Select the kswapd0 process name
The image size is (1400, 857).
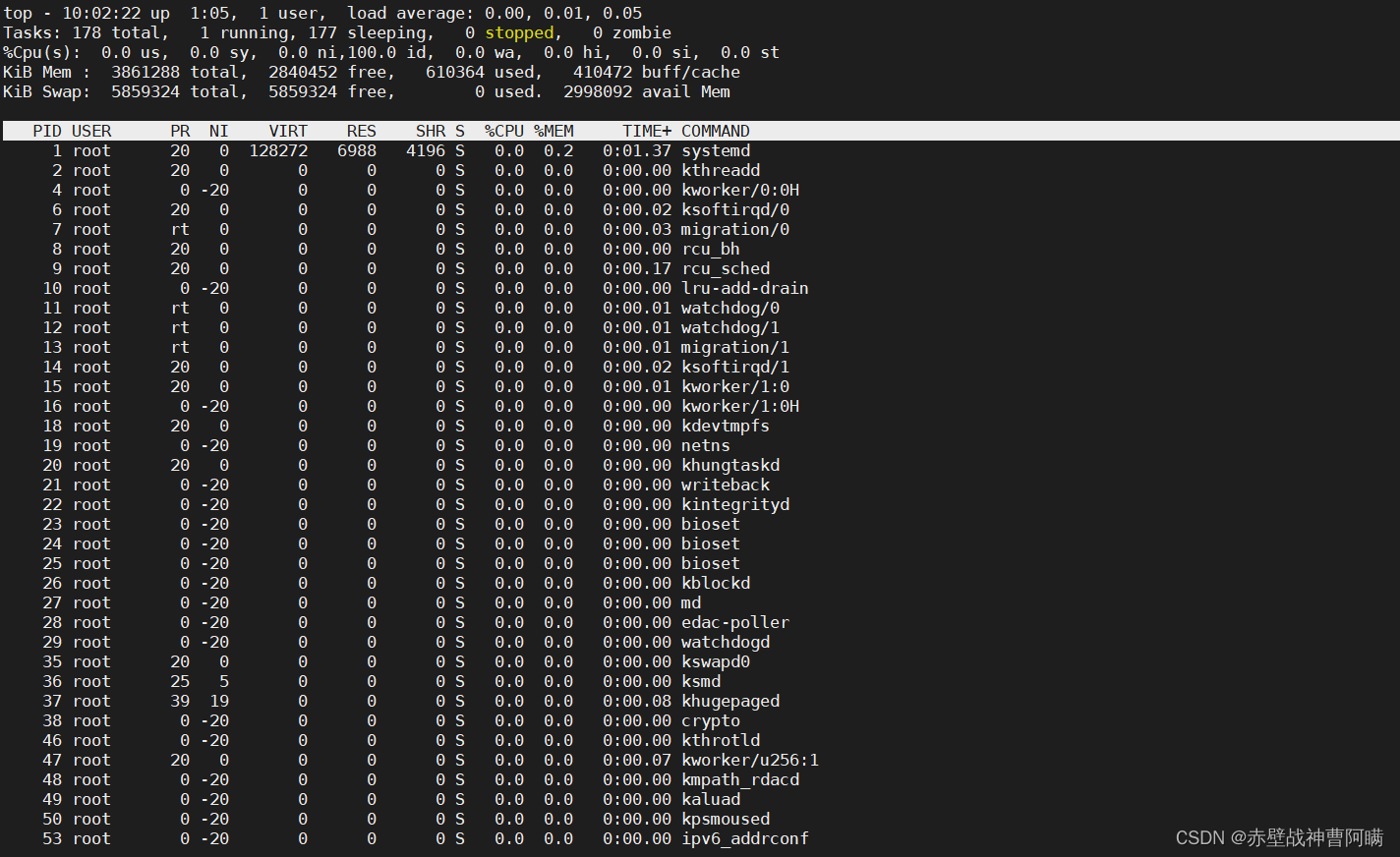716,661
